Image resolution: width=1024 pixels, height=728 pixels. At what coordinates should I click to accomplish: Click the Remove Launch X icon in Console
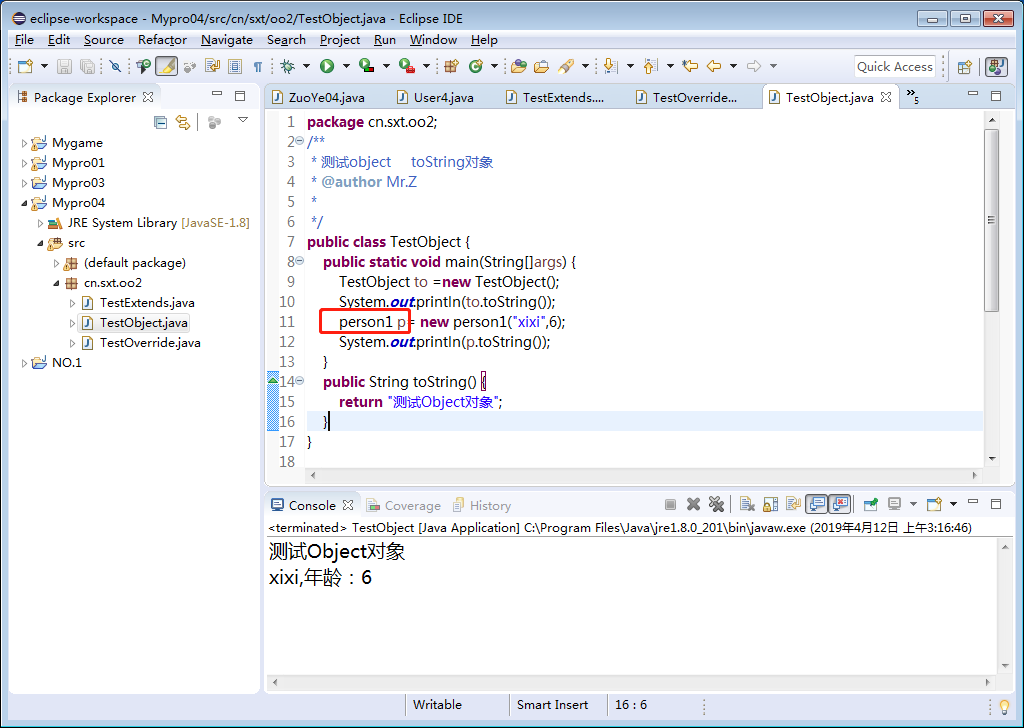coord(694,504)
